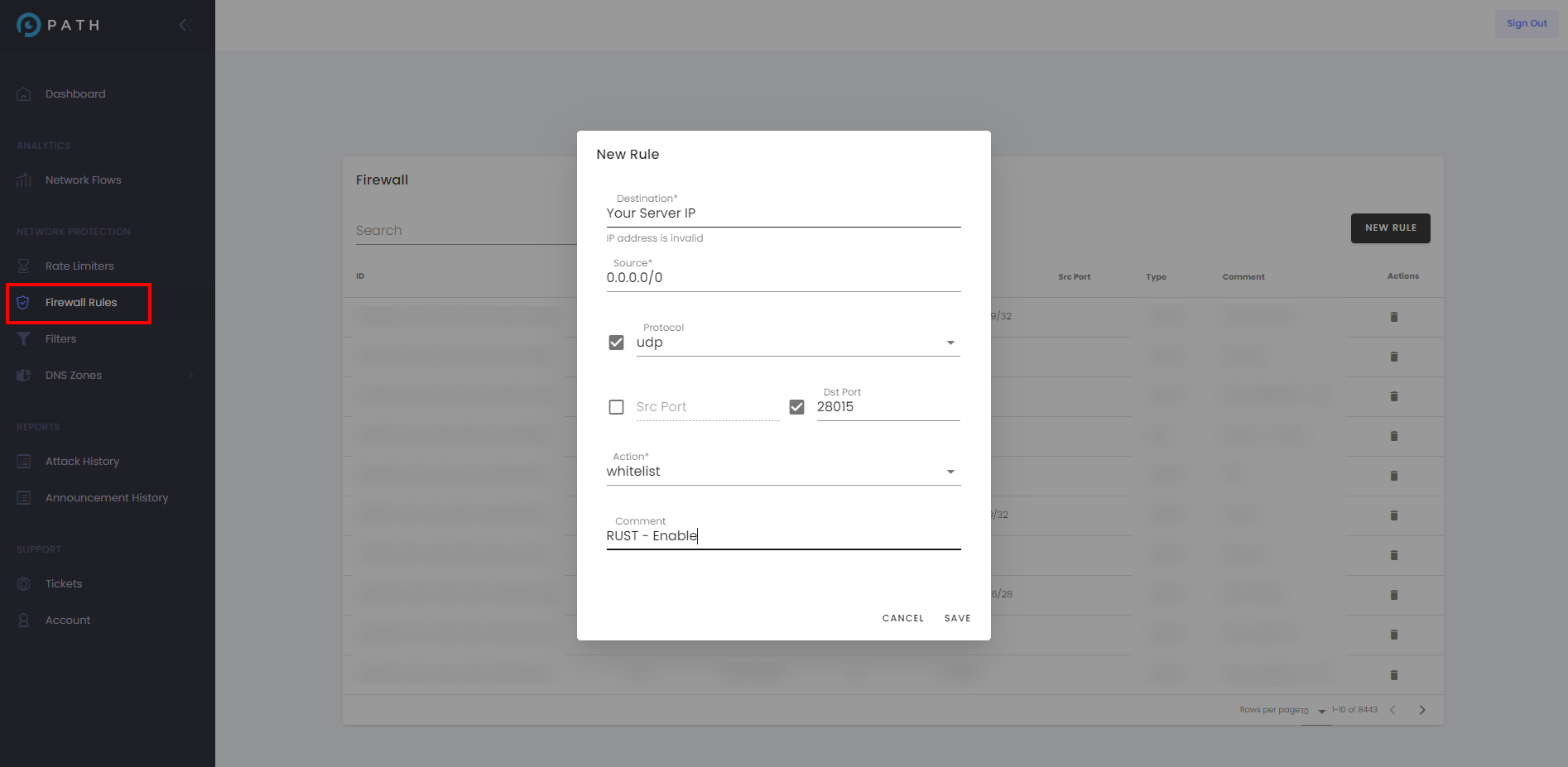
Task: Click the Comment column header
Action: tap(1243, 277)
